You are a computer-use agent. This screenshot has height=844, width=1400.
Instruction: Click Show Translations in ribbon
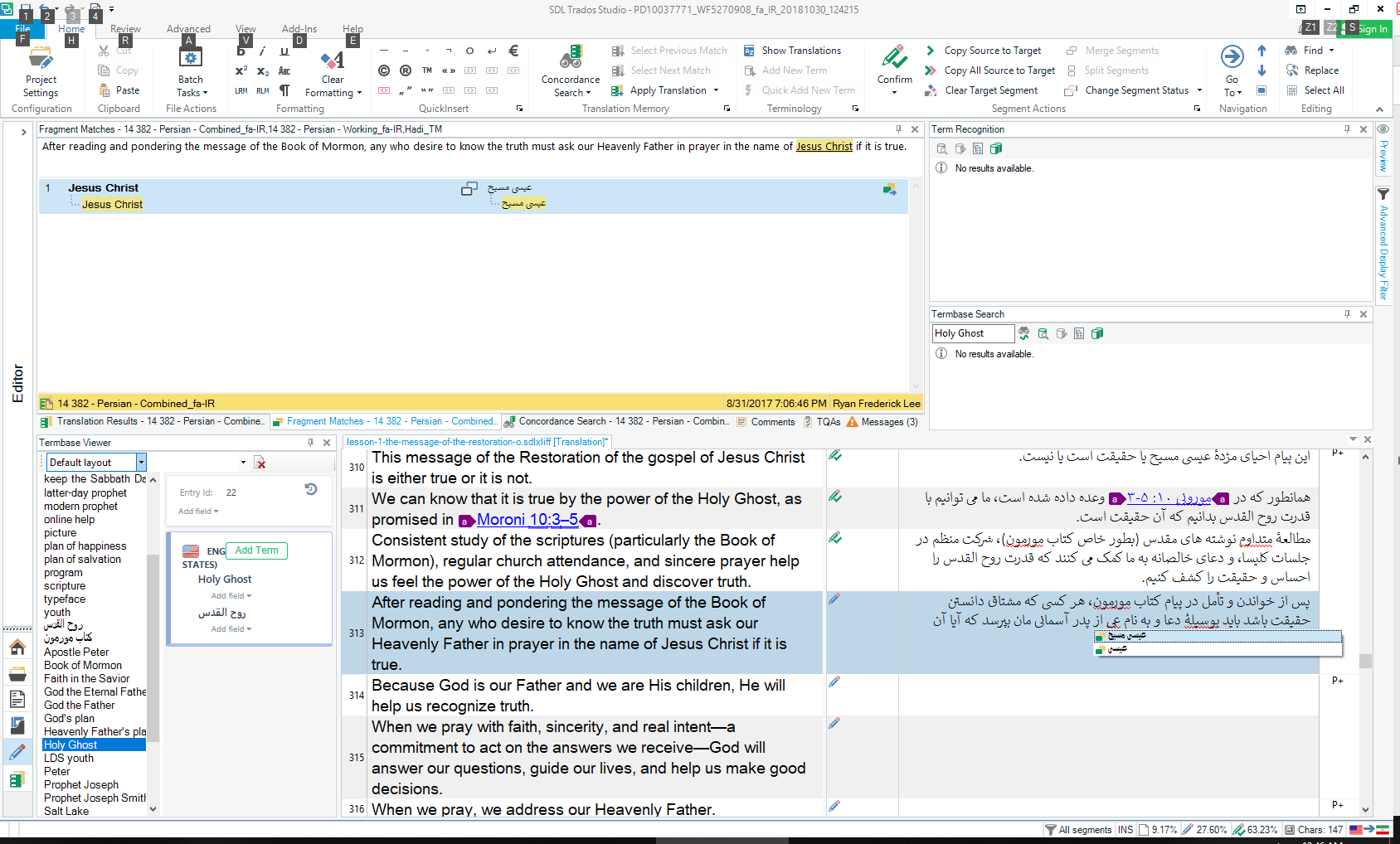click(800, 51)
